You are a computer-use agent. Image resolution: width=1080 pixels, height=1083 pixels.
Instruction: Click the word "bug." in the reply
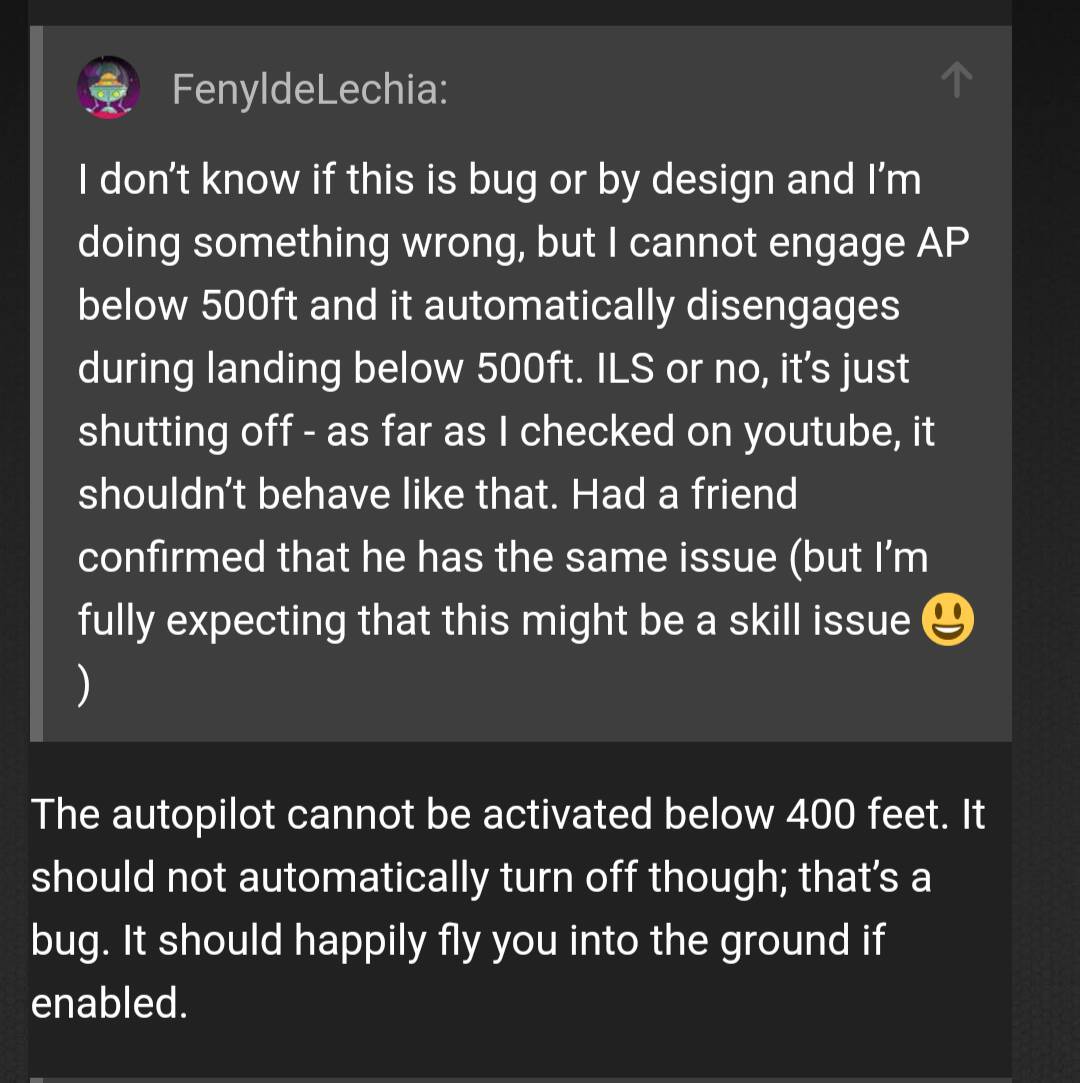tap(70, 942)
